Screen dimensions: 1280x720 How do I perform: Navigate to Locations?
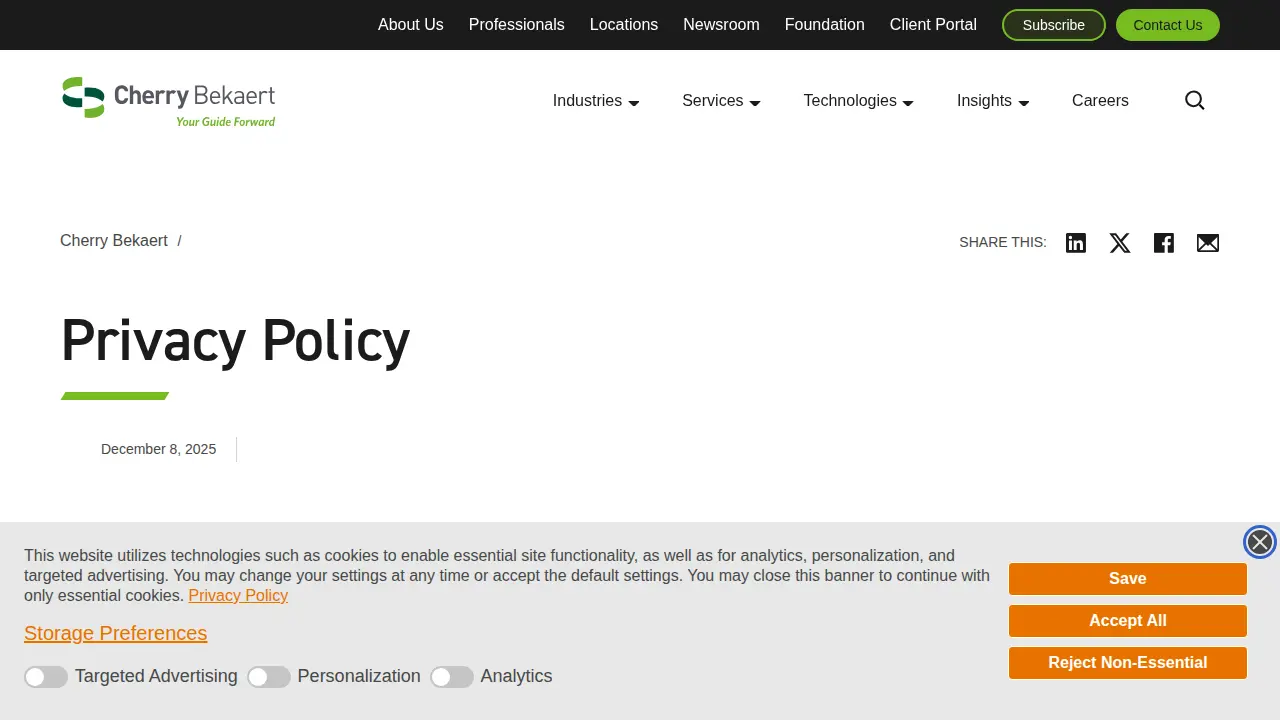point(624,25)
